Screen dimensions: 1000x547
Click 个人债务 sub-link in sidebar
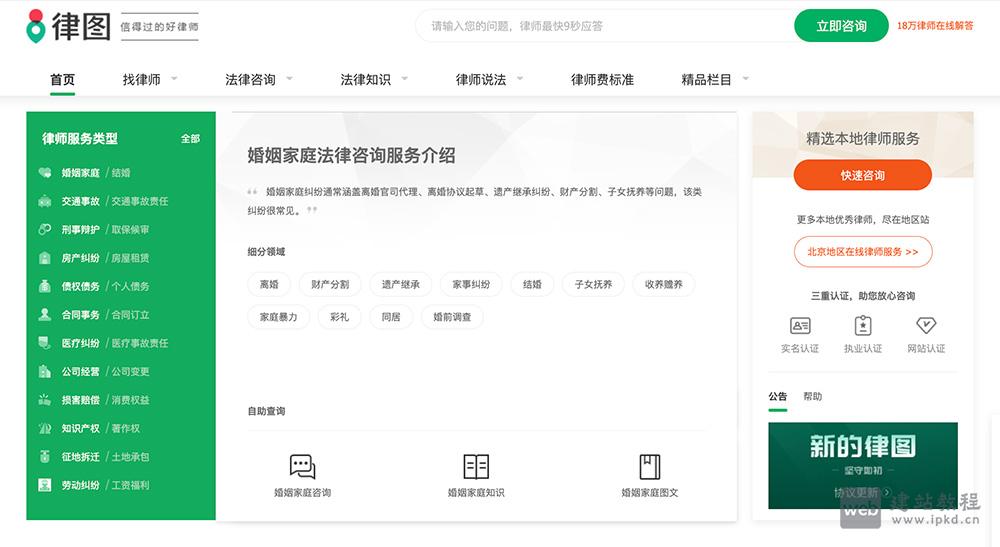pyautogui.click(x=130, y=286)
